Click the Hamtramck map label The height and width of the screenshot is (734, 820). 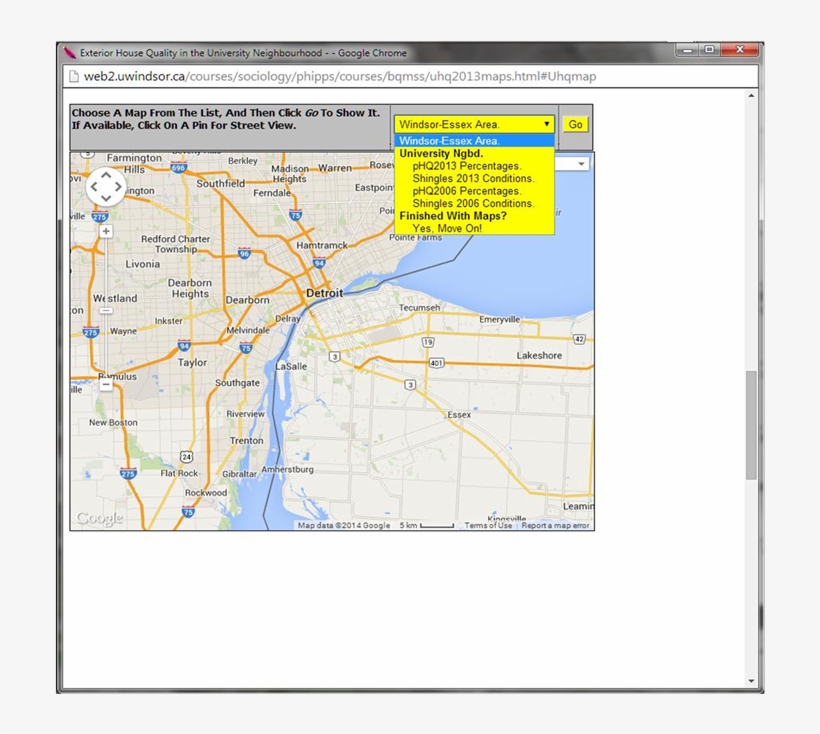click(322, 245)
